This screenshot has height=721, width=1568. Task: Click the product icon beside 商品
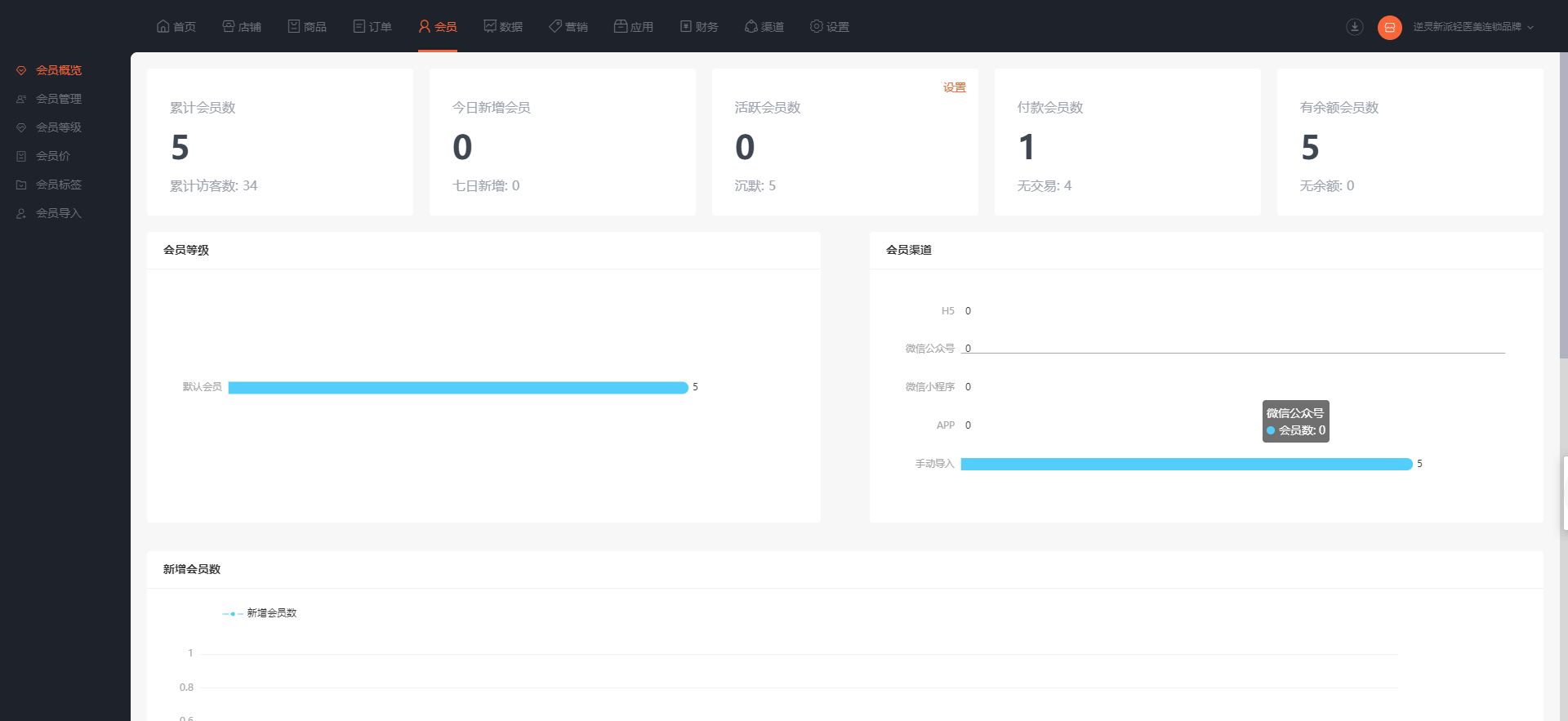click(x=293, y=26)
